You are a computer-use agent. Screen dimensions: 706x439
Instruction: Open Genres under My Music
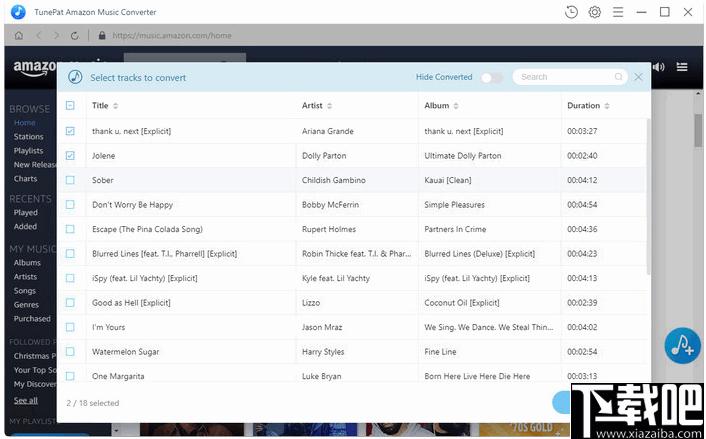(26, 305)
